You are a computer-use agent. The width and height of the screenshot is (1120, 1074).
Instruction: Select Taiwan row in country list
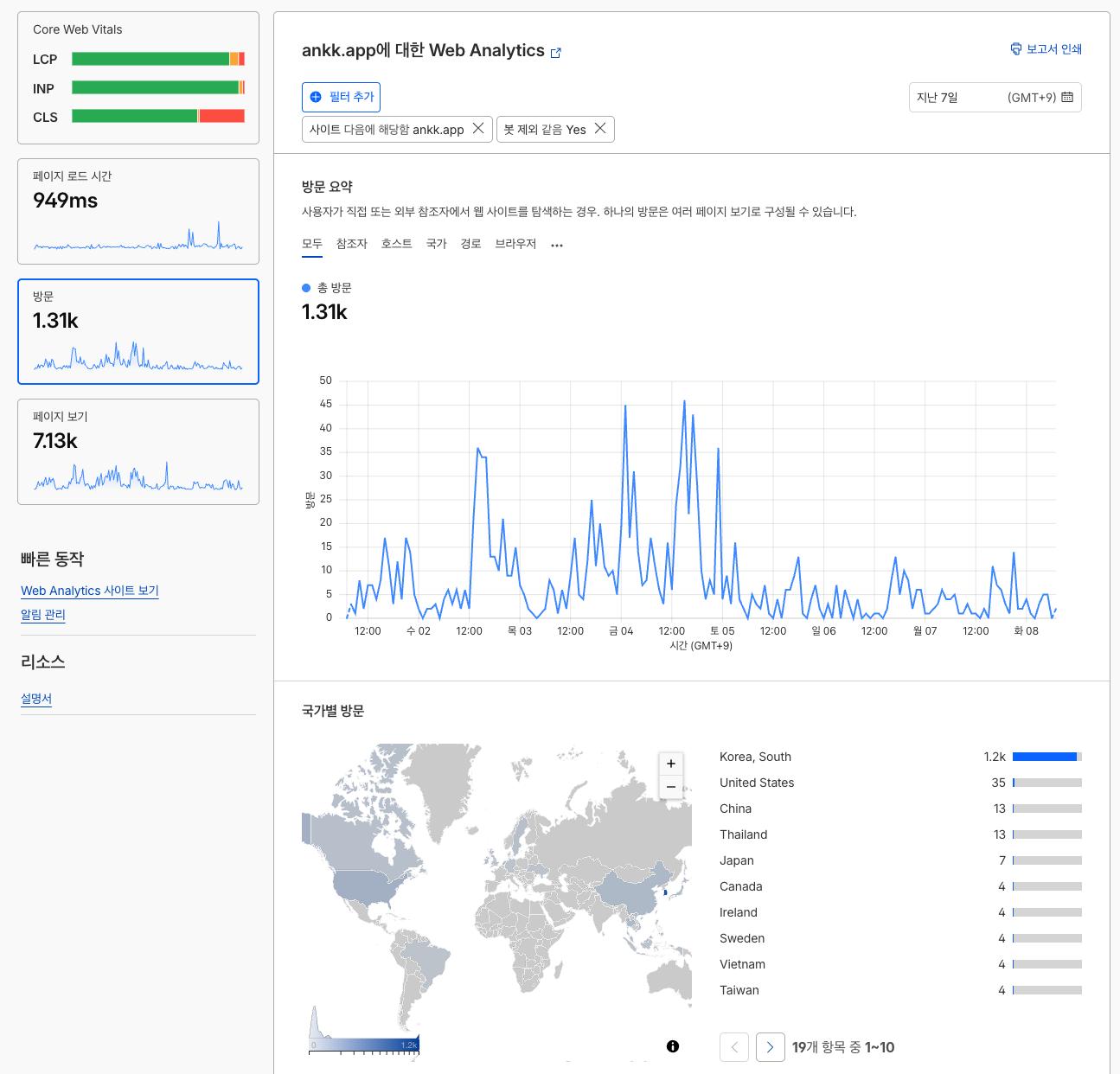point(900,990)
